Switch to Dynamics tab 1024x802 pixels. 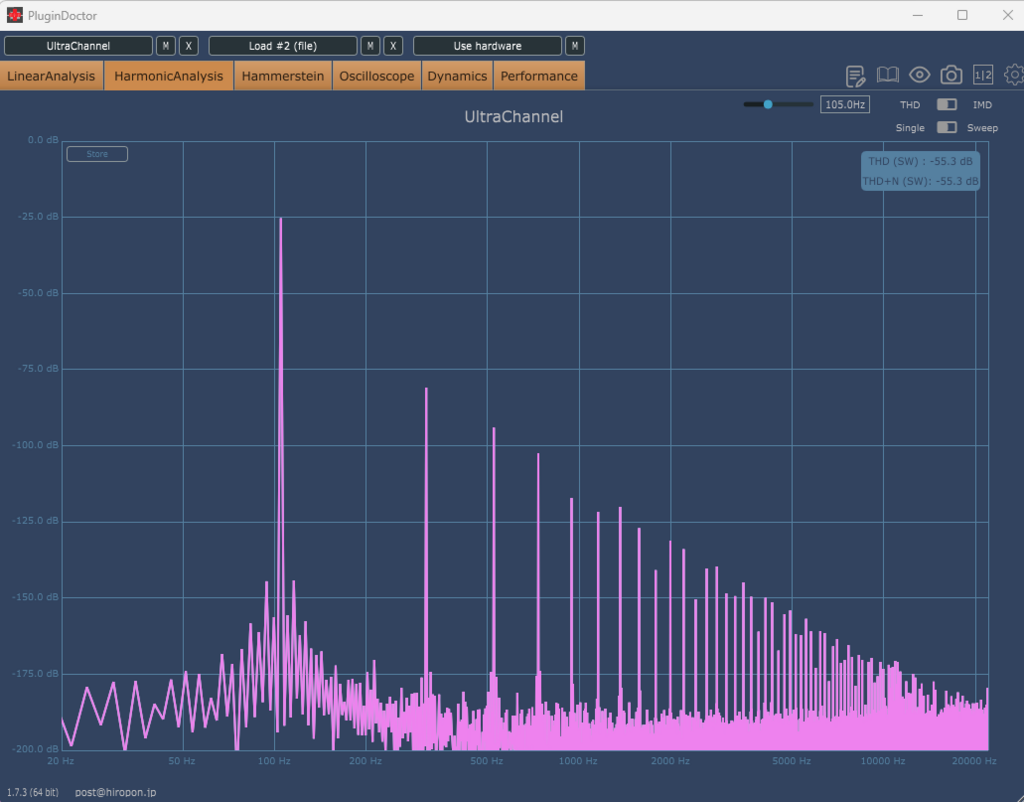click(x=457, y=76)
